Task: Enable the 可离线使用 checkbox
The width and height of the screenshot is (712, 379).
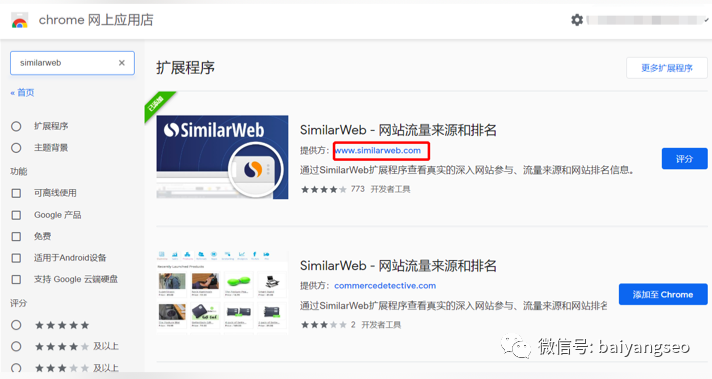Action: point(16,193)
